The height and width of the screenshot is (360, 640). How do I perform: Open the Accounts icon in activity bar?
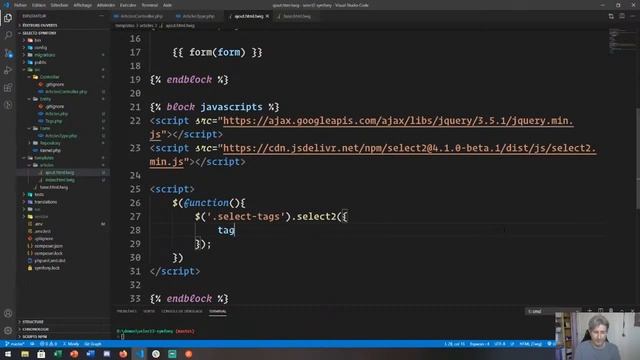point(8,313)
